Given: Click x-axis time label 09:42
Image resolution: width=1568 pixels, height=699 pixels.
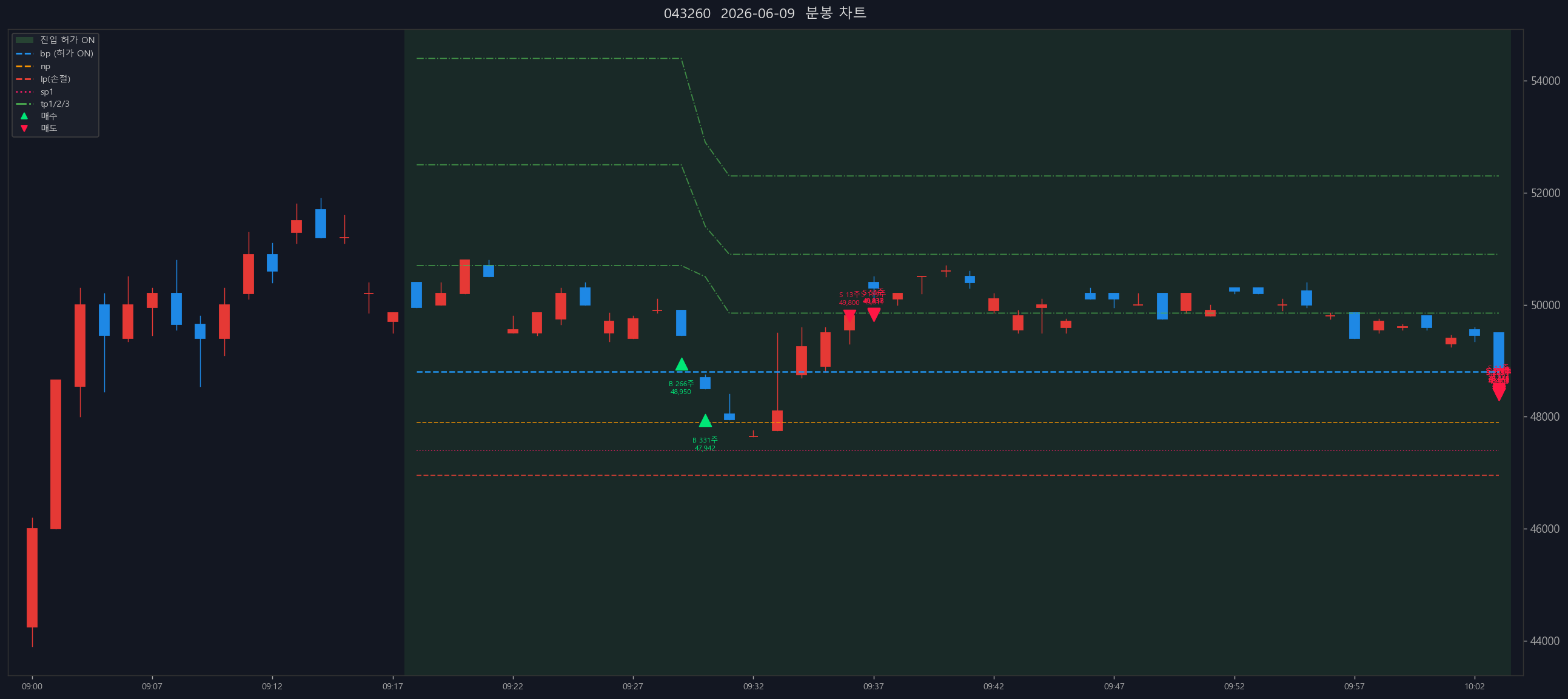Looking at the screenshot, I should point(993,686).
